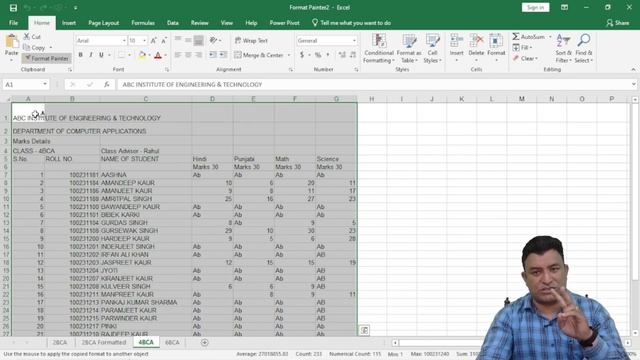Click the Orientation text angle icon

click(213, 40)
